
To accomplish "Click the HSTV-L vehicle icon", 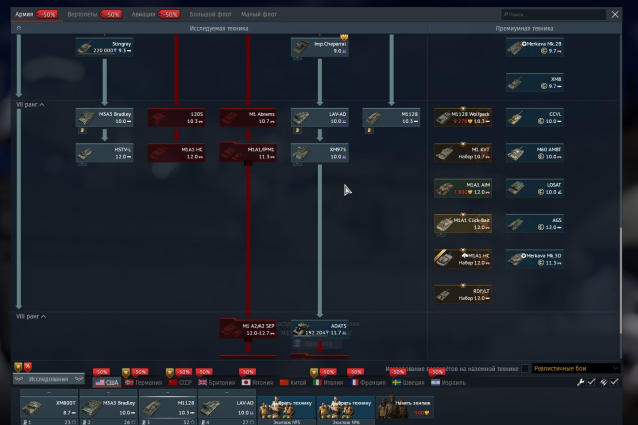I will (104, 153).
